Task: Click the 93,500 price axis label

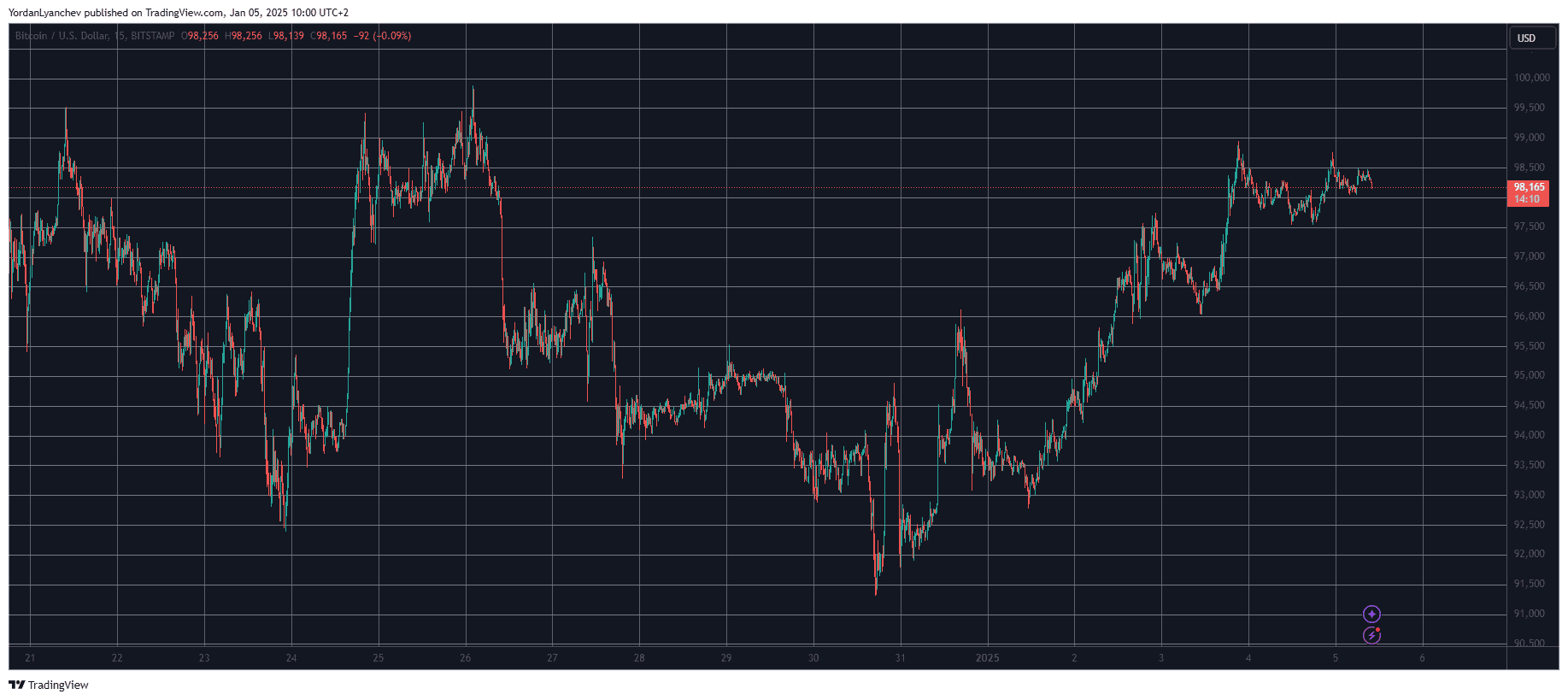Action: [x=1529, y=465]
